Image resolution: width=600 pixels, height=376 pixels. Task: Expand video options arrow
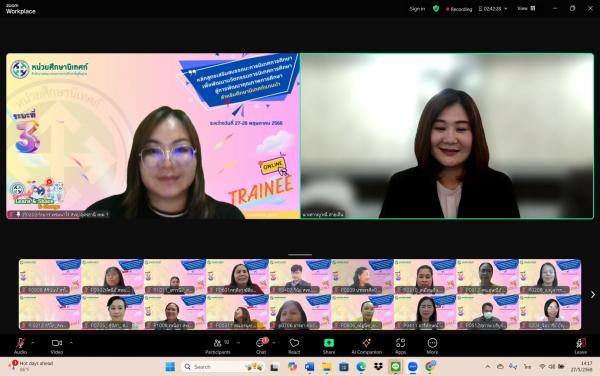click(71, 343)
